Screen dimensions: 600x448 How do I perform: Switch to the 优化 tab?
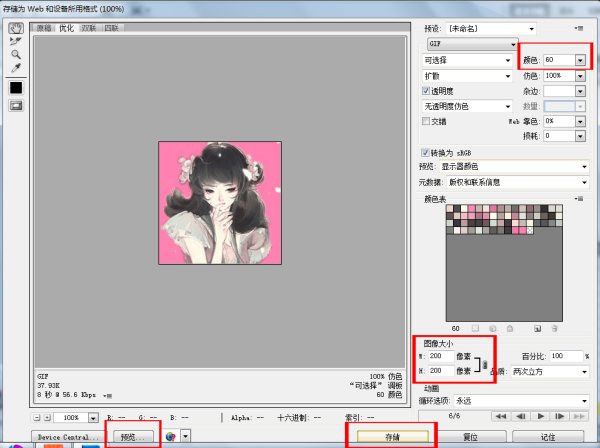pos(67,28)
